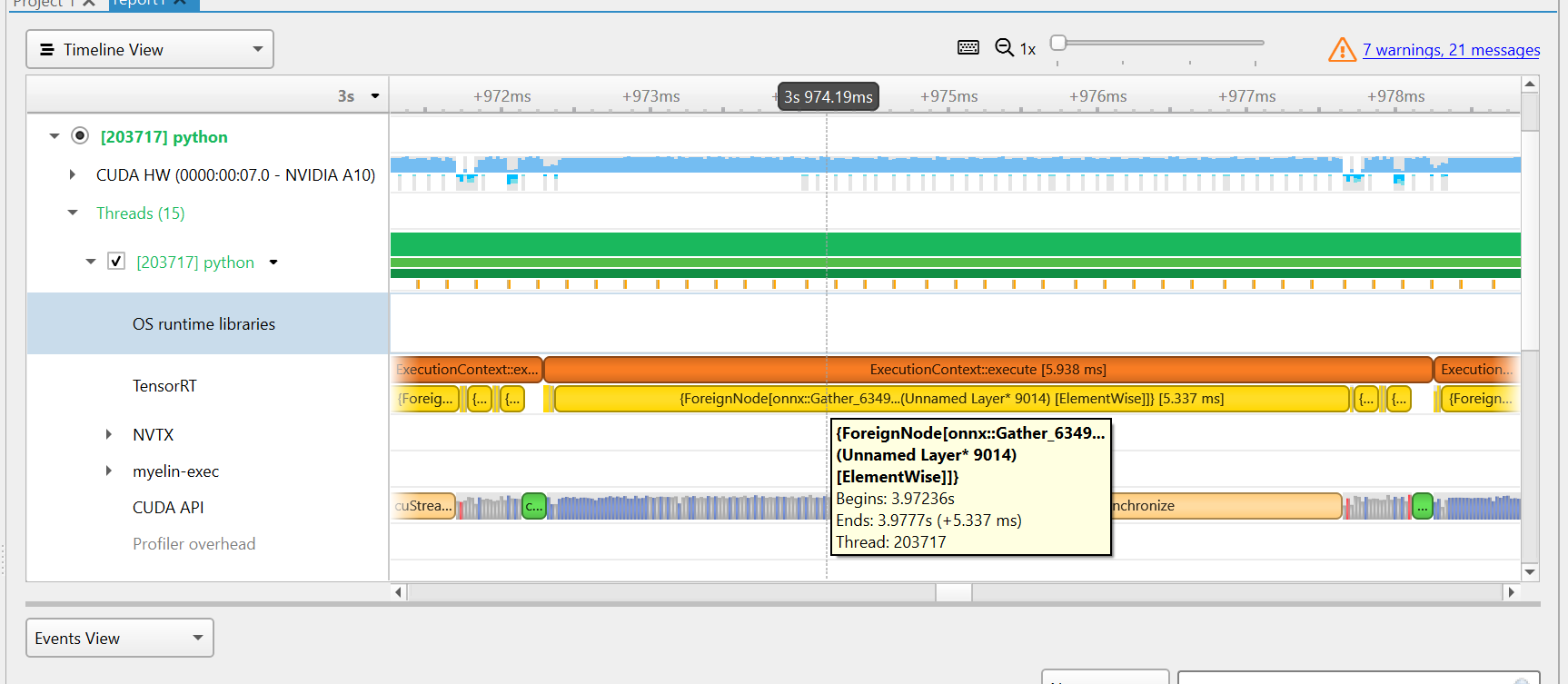The image size is (1568, 684).
Task: Click the horizontal scrollbar thumb
Action: [x=954, y=591]
